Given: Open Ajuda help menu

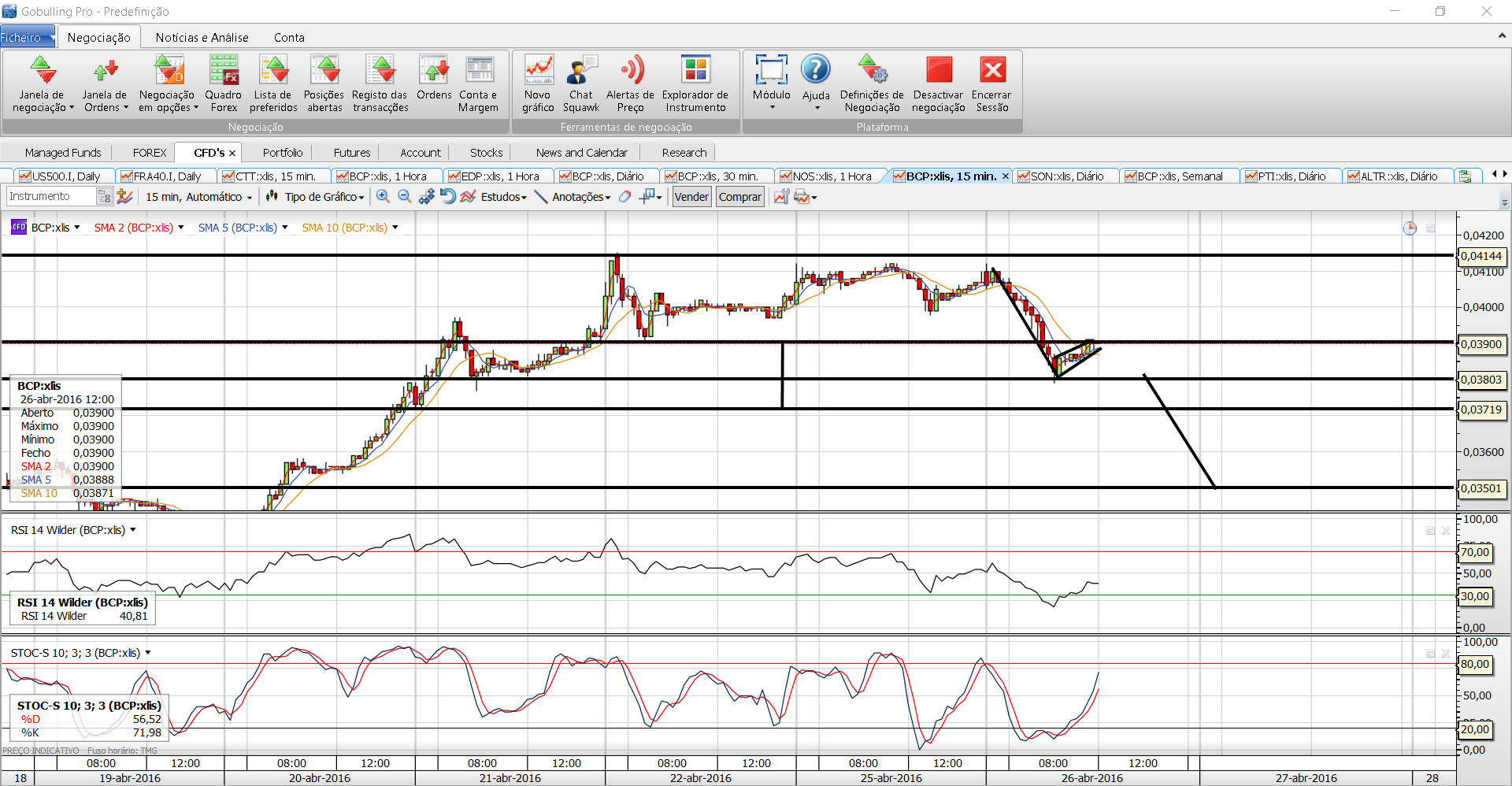Looking at the screenshot, I should click(x=816, y=82).
